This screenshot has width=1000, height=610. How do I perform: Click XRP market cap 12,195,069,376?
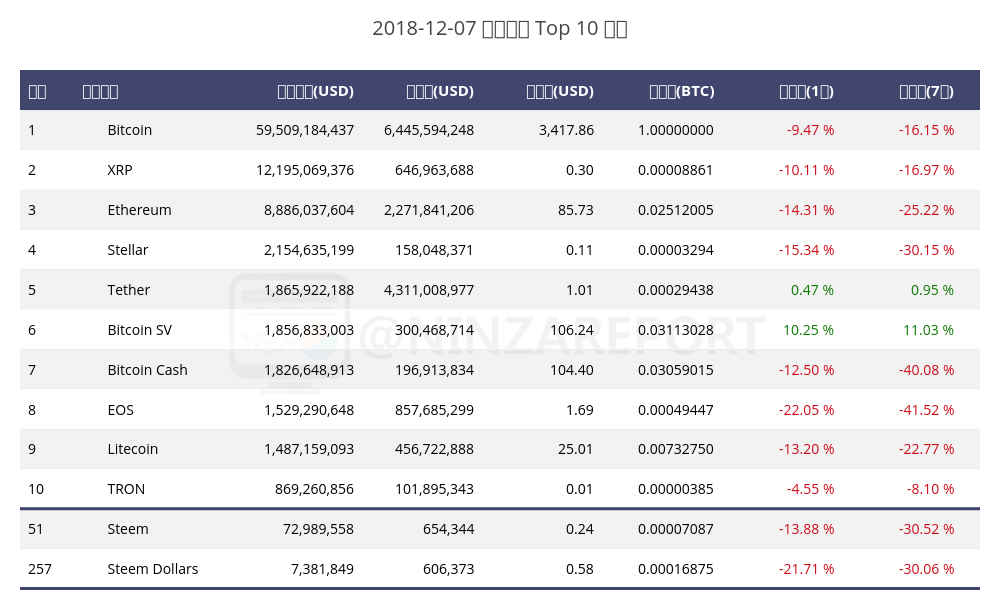pos(305,170)
